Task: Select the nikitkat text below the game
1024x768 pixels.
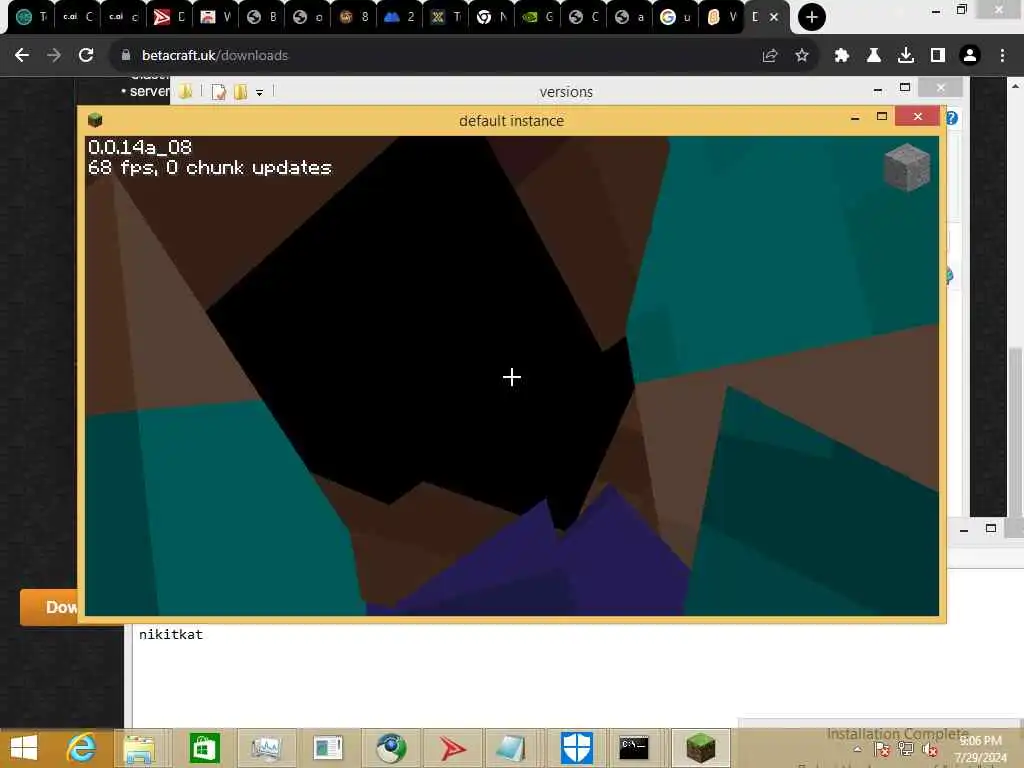Action: [x=171, y=634]
